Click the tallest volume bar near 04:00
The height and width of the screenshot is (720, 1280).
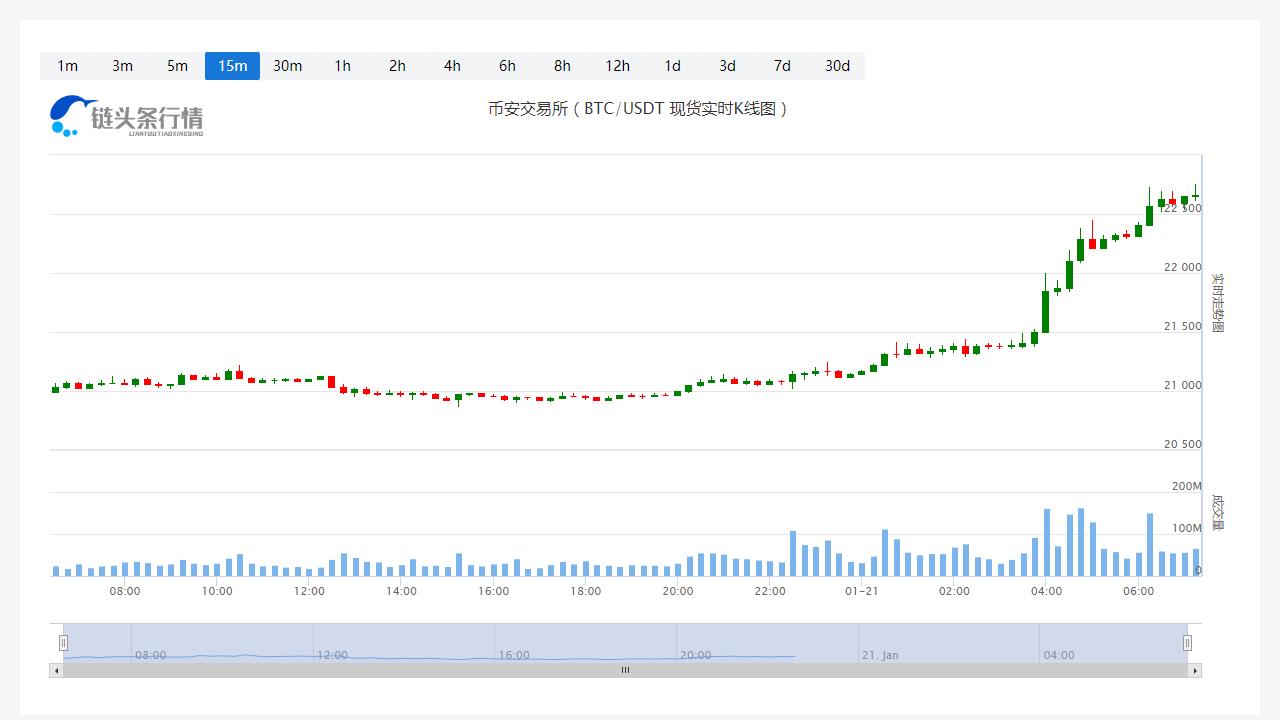pyautogui.click(x=1047, y=543)
